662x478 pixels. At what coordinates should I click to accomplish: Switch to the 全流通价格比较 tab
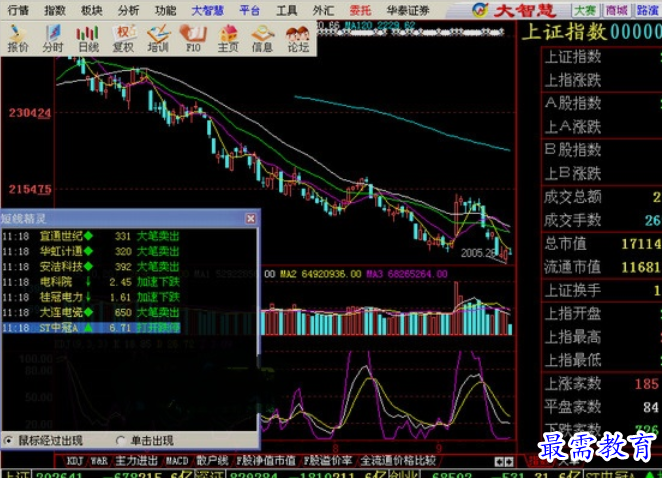pyautogui.click(x=398, y=461)
